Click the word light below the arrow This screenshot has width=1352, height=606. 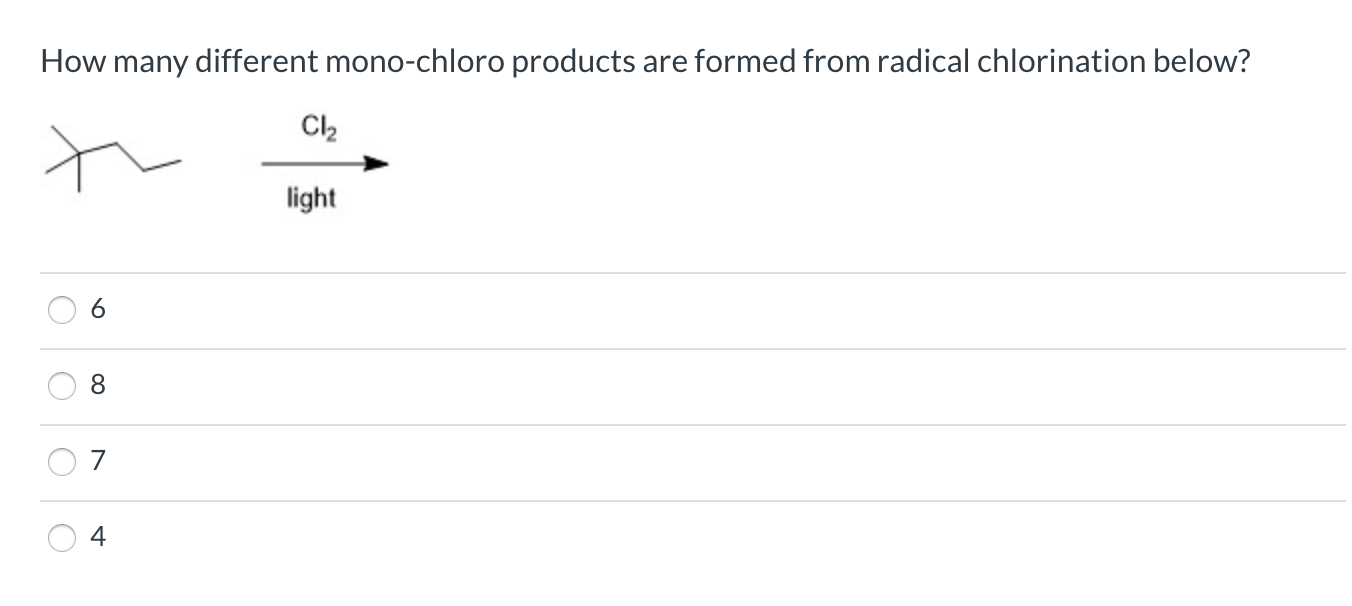coord(310,198)
